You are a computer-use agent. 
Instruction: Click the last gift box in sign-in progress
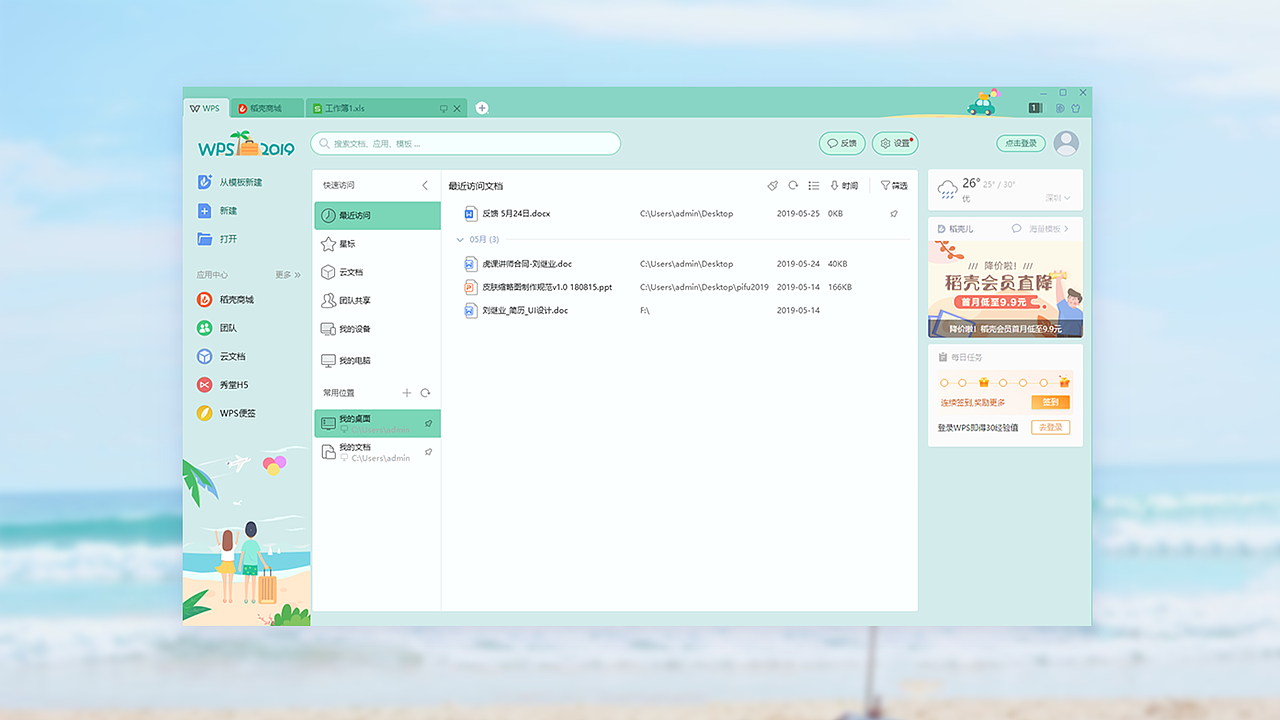(x=1064, y=382)
